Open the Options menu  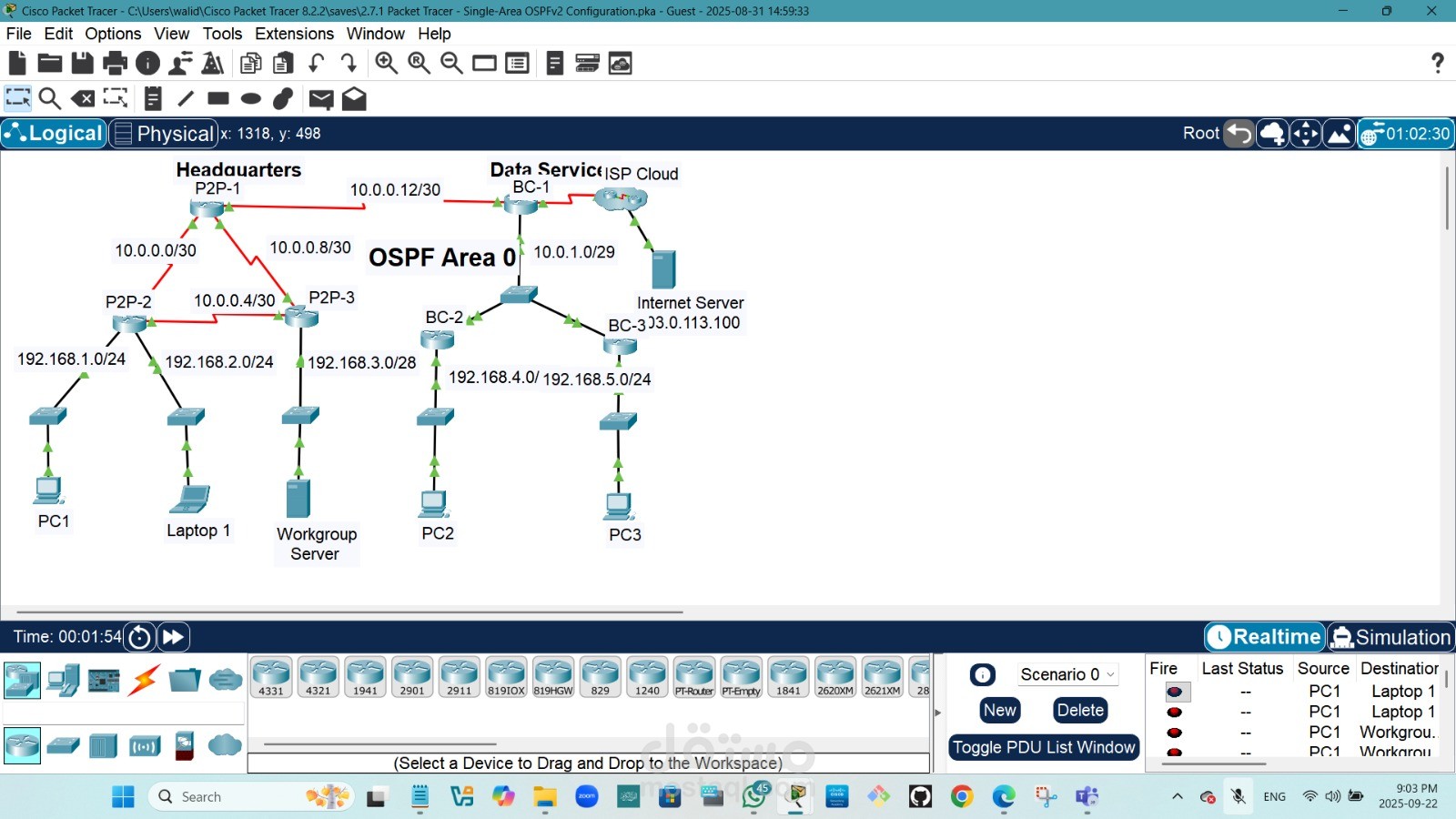click(113, 34)
